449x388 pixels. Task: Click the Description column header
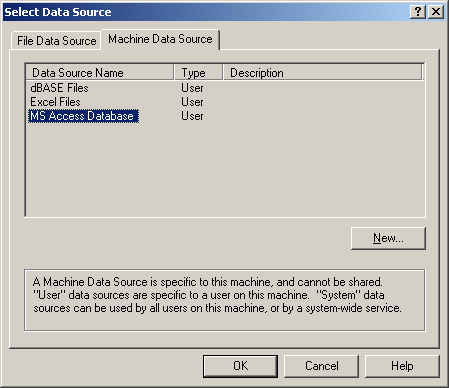(323, 73)
